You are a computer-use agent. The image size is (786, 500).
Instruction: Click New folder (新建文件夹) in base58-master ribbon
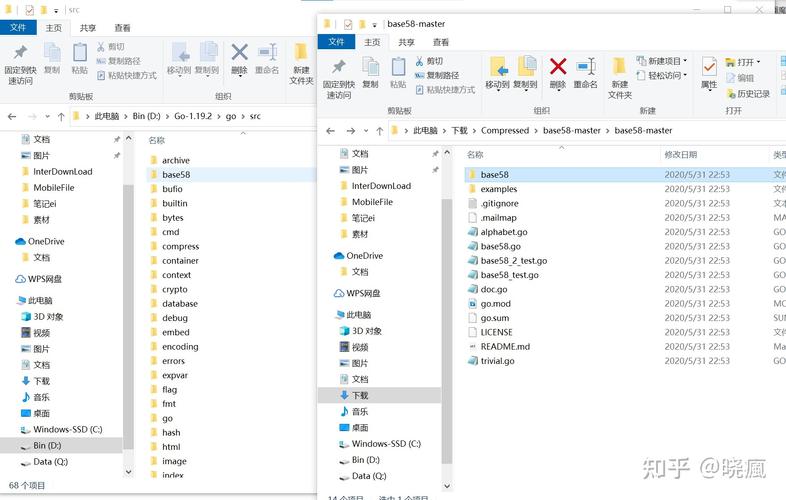pyautogui.click(x=620, y=78)
